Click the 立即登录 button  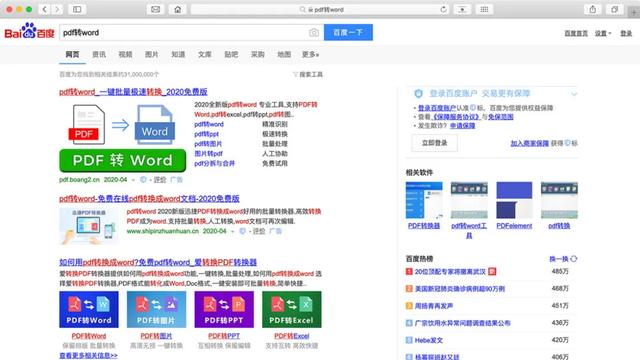click(x=434, y=143)
